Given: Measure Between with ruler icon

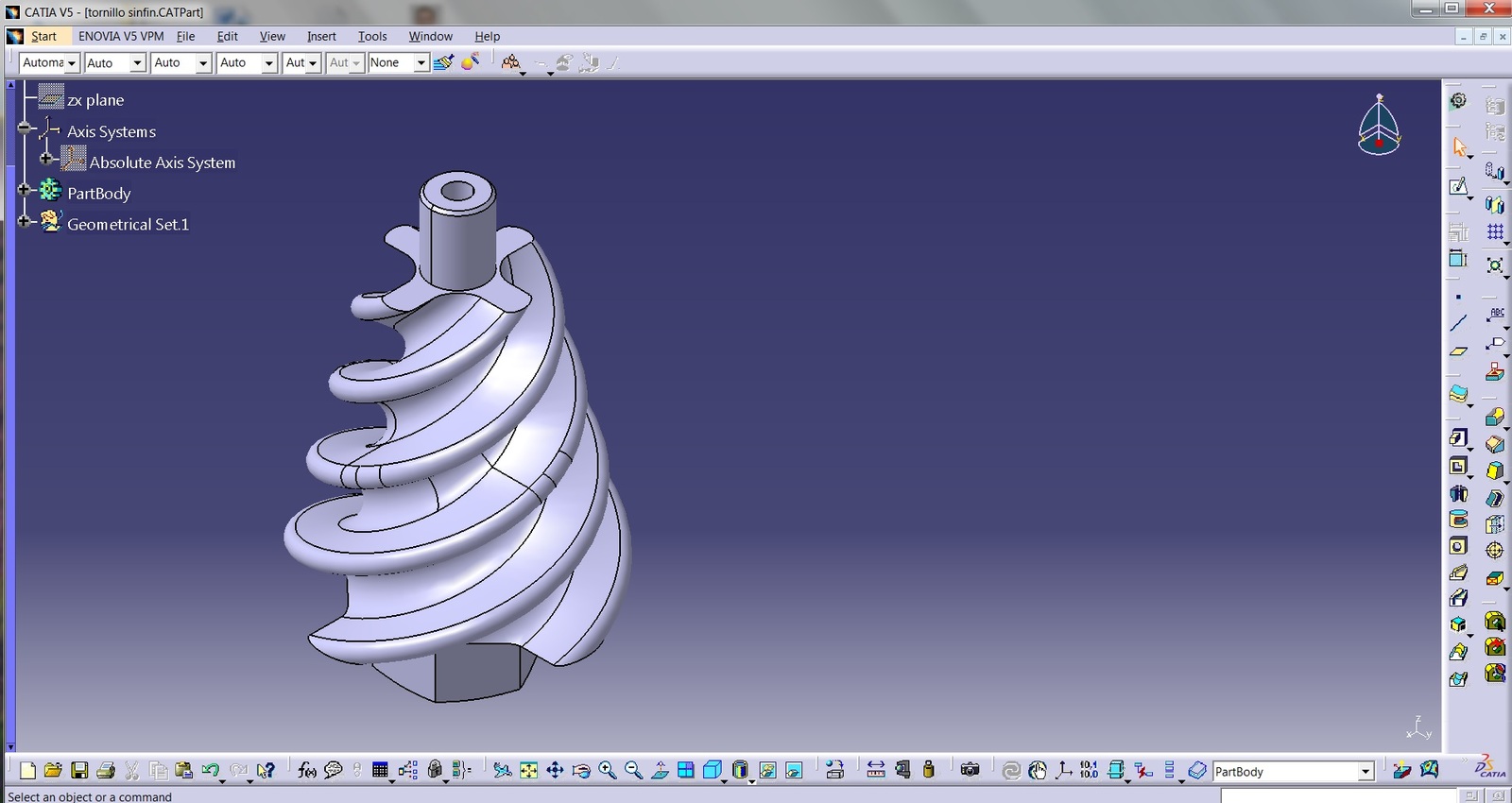Looking at the screenshot, I should [876, 771].
